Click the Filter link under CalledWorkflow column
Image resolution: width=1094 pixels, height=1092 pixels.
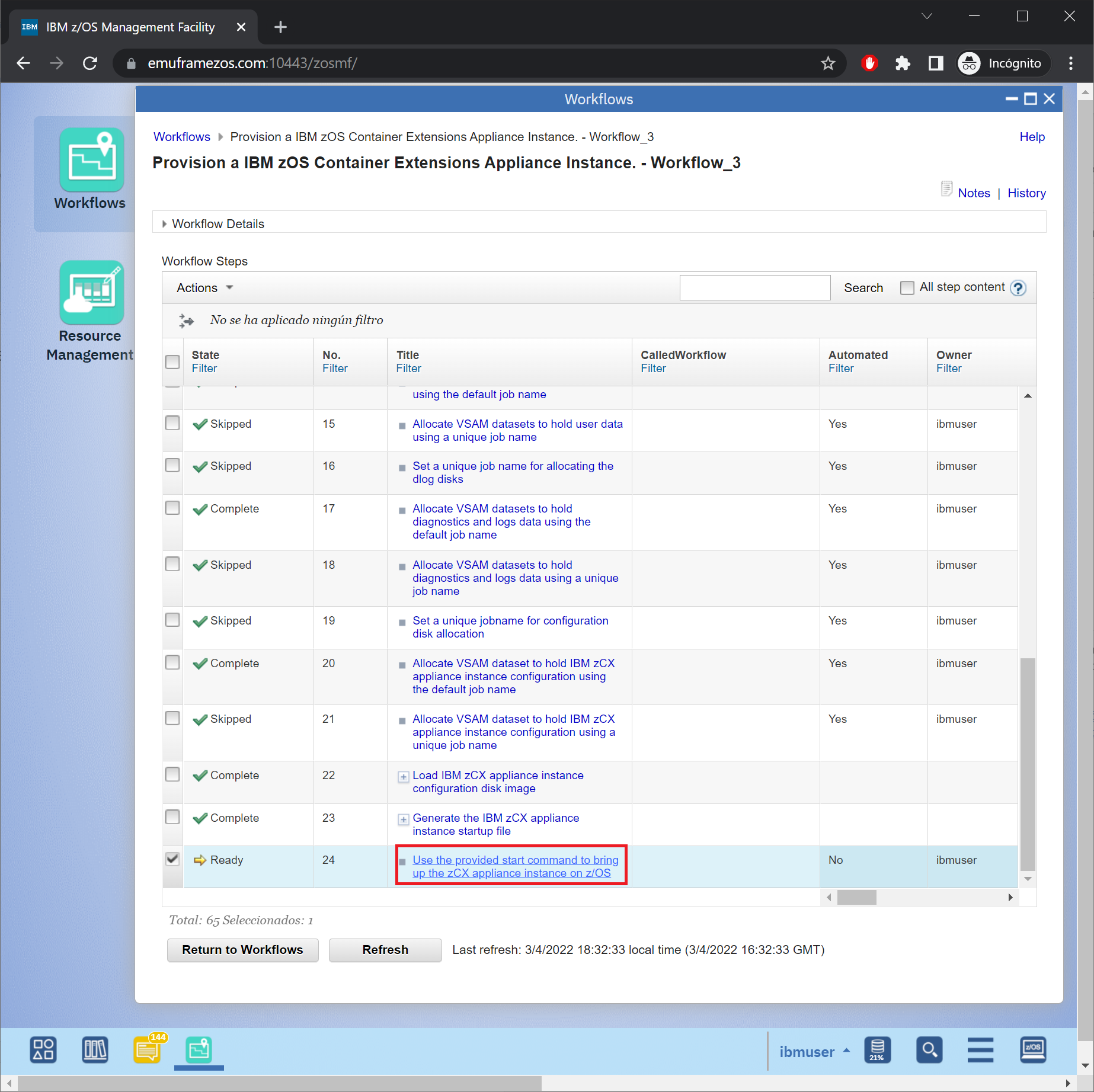click(x=653, y=369)
